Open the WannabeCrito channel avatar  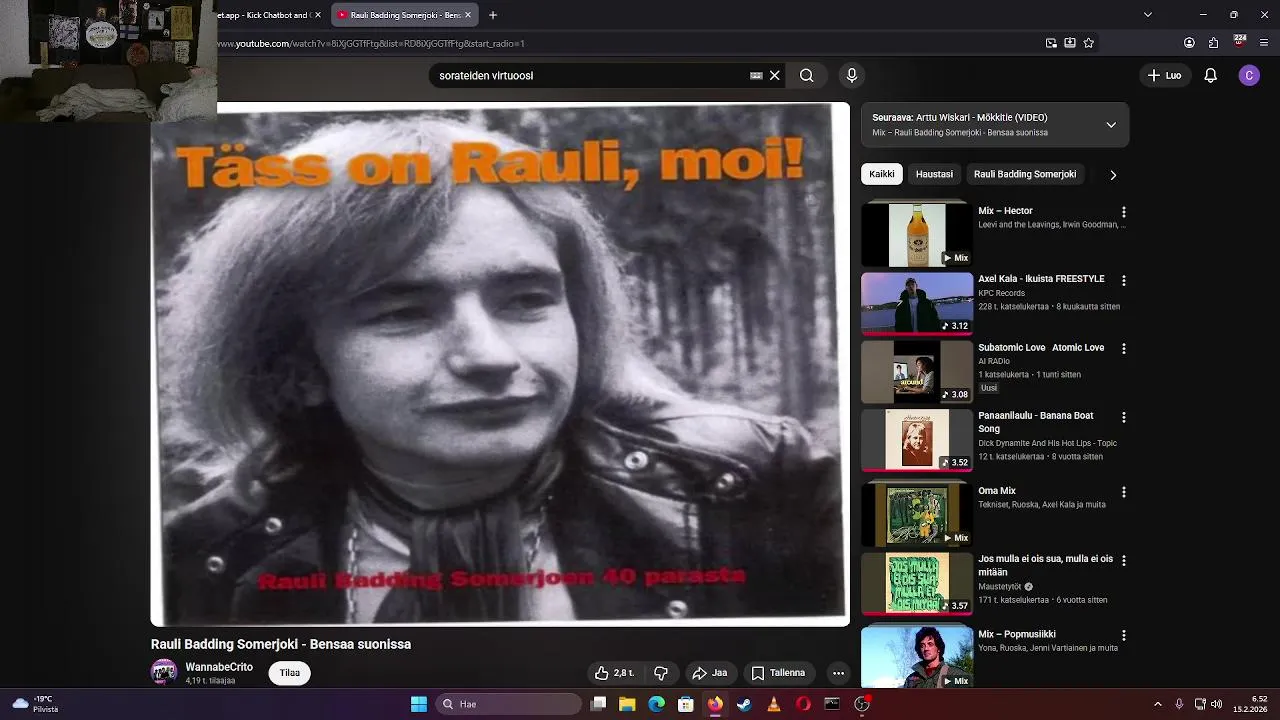coord(164,672)
